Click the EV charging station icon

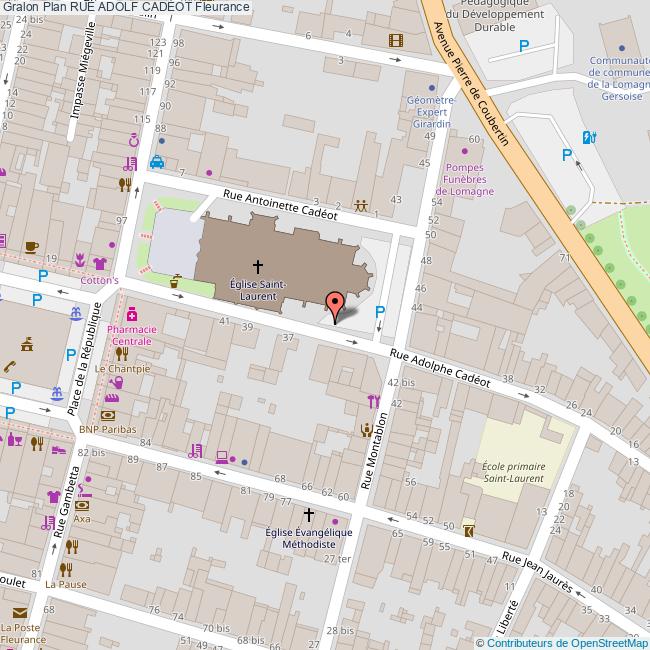coord(589,137)
